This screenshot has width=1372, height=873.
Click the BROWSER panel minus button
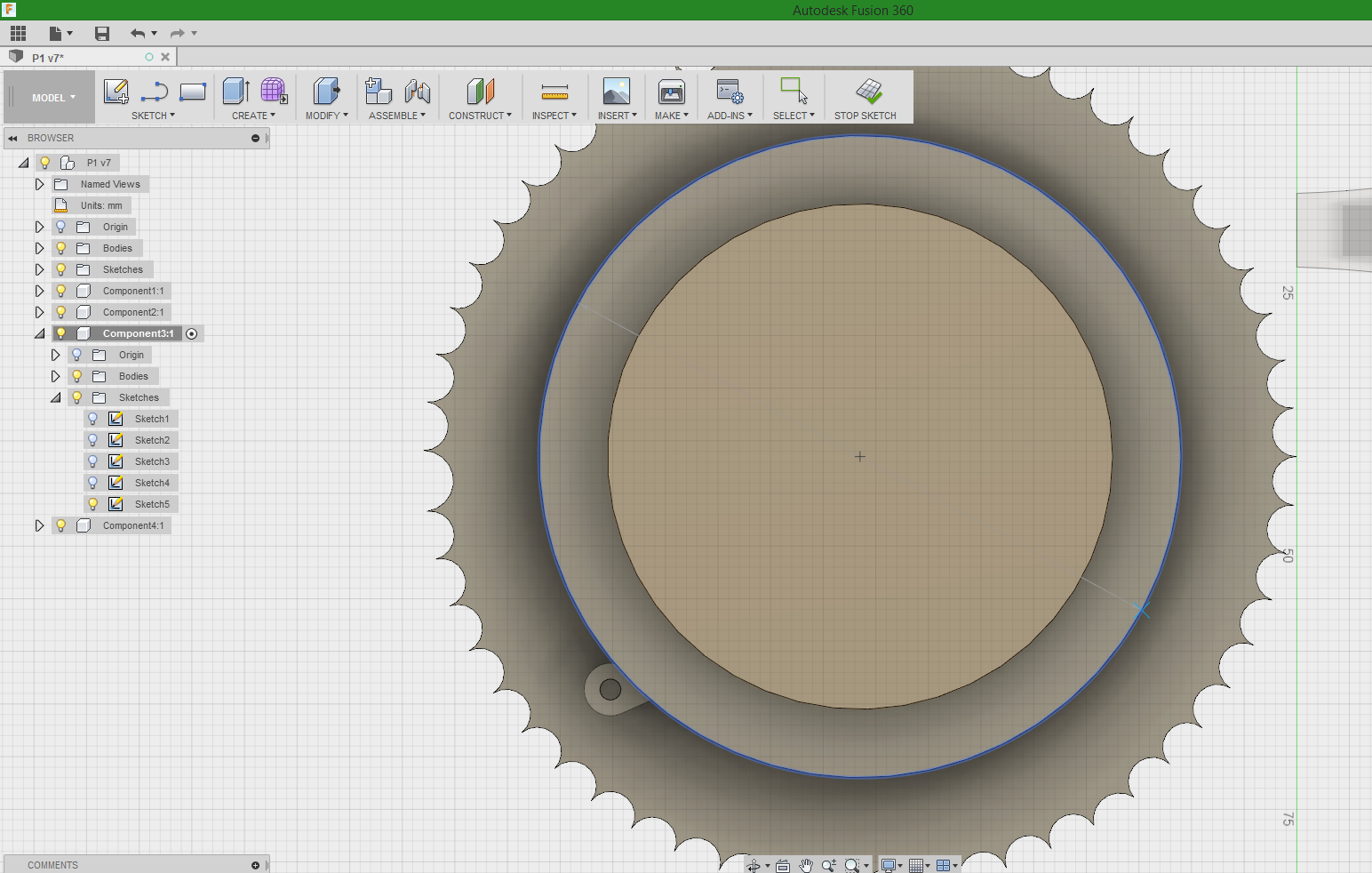point(255,138)
